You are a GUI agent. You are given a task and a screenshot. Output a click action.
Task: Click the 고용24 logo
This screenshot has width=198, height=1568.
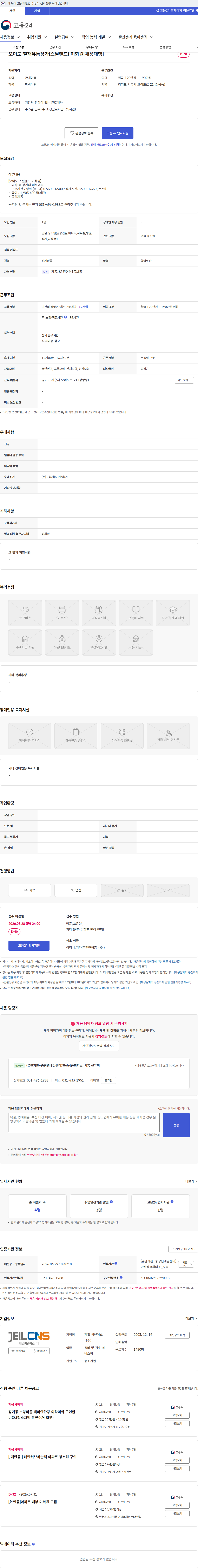[x=17, y=25]
